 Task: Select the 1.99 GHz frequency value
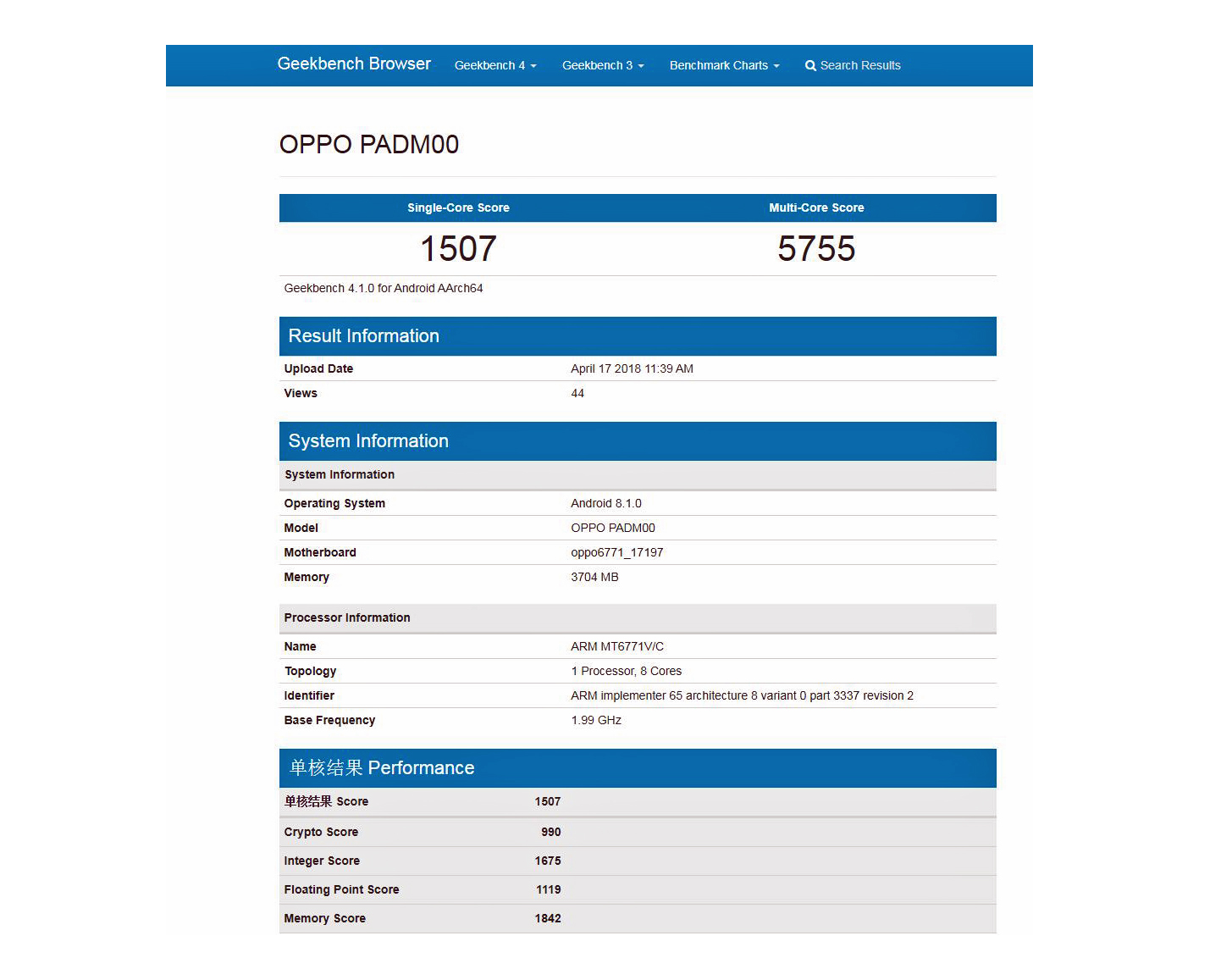click(596, 721)
